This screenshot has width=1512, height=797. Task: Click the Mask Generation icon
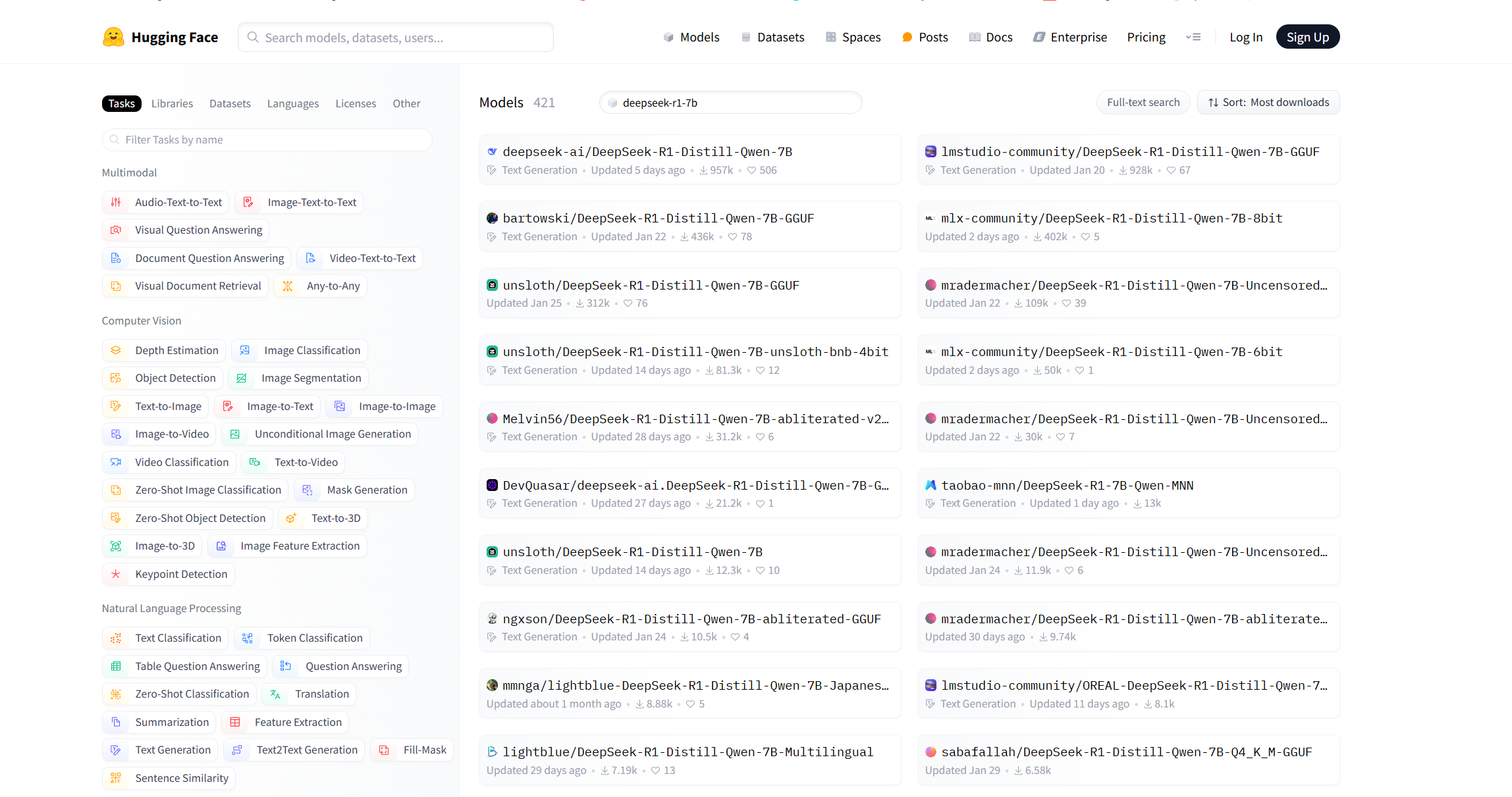tap(308, 490)
